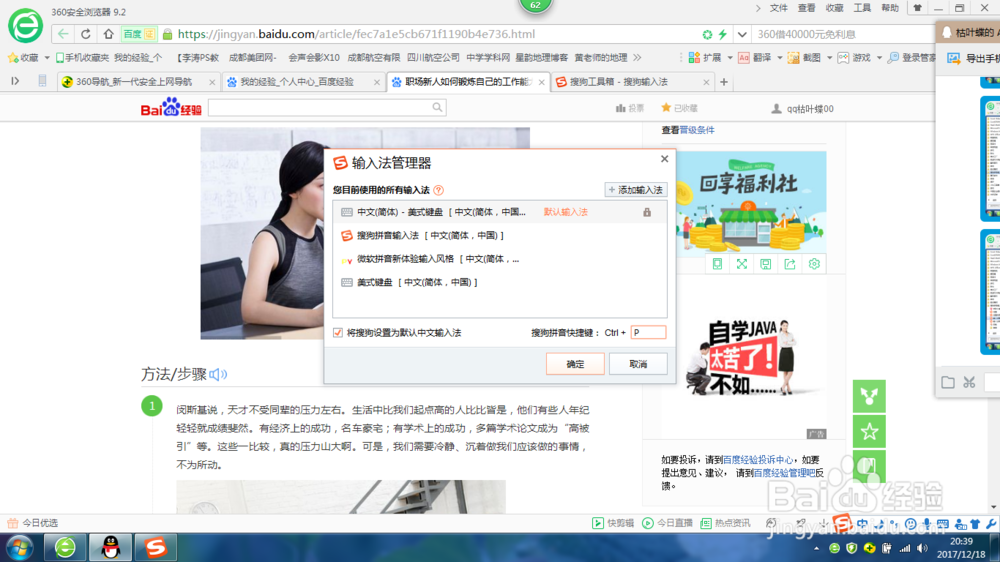
Task: Click the green star favorite sidebar button
Action: pyautogui.click(x=869, y=432)
